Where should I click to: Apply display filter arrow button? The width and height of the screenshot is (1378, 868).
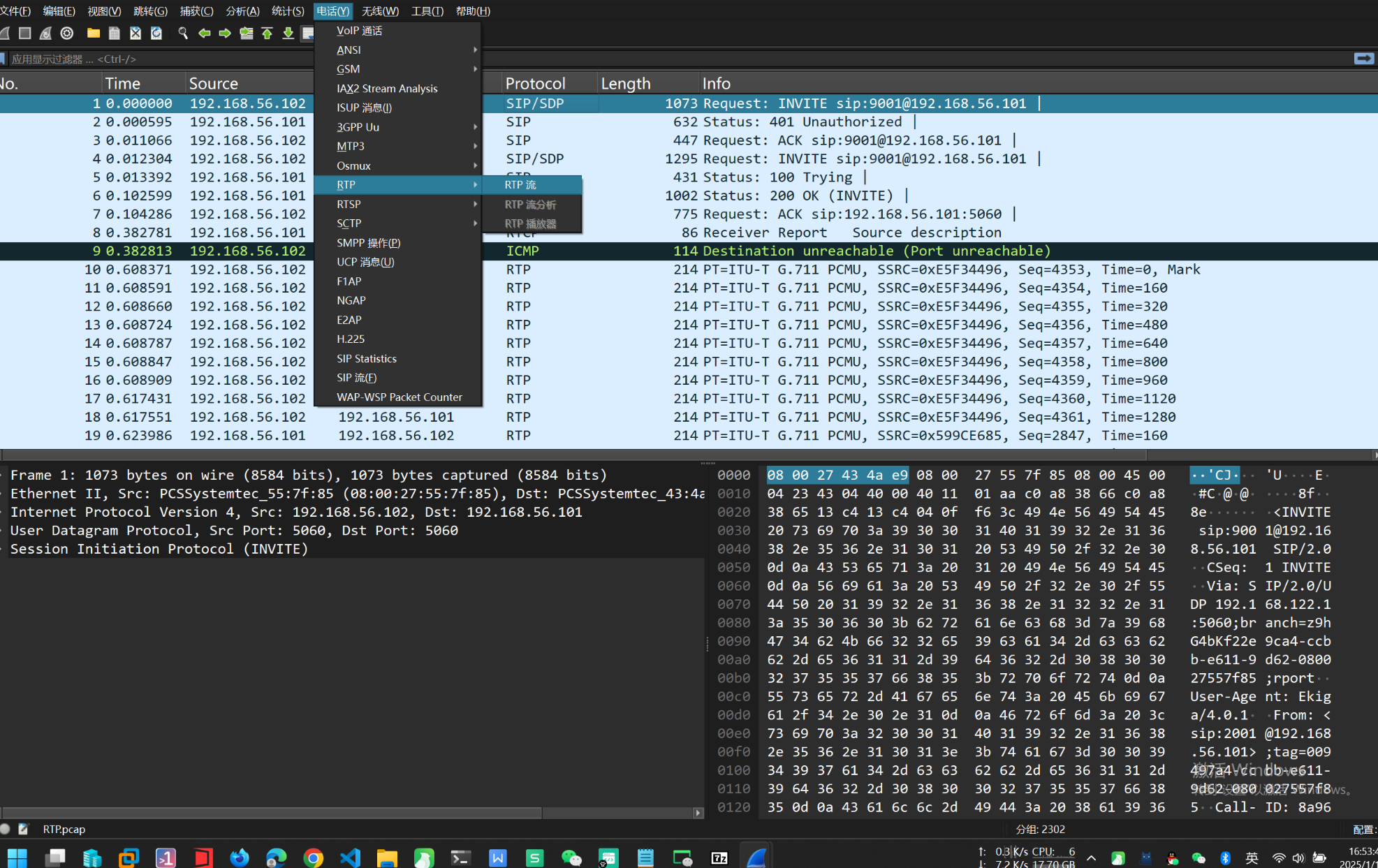pos(1363,59)
